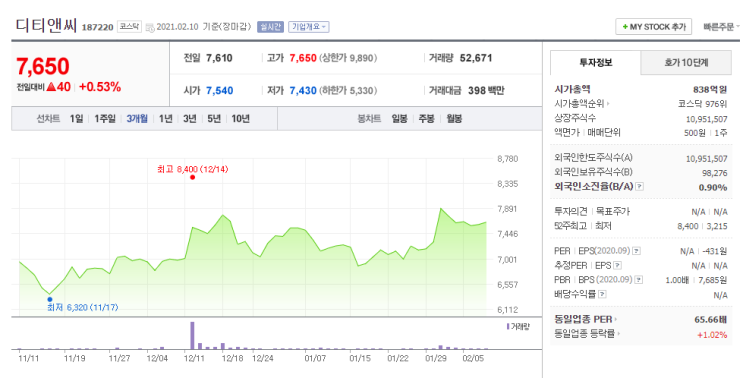
Task: Click help icon next to BPS(2020.09)
Action: pyautogui.click(x=639, y=279)
